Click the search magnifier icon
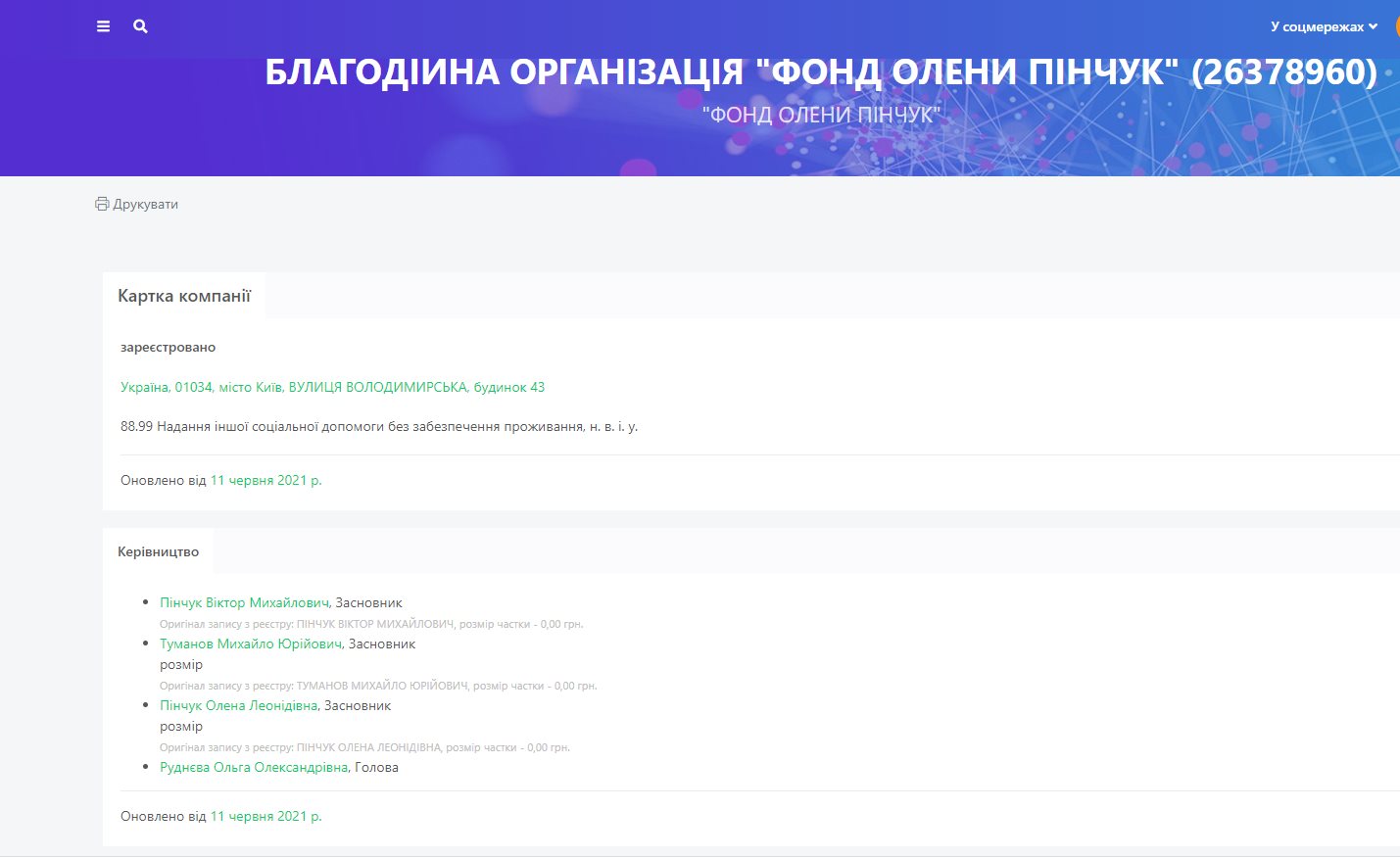The width and height of the screenshot is (1400, 858). click(x=140, y=26)
